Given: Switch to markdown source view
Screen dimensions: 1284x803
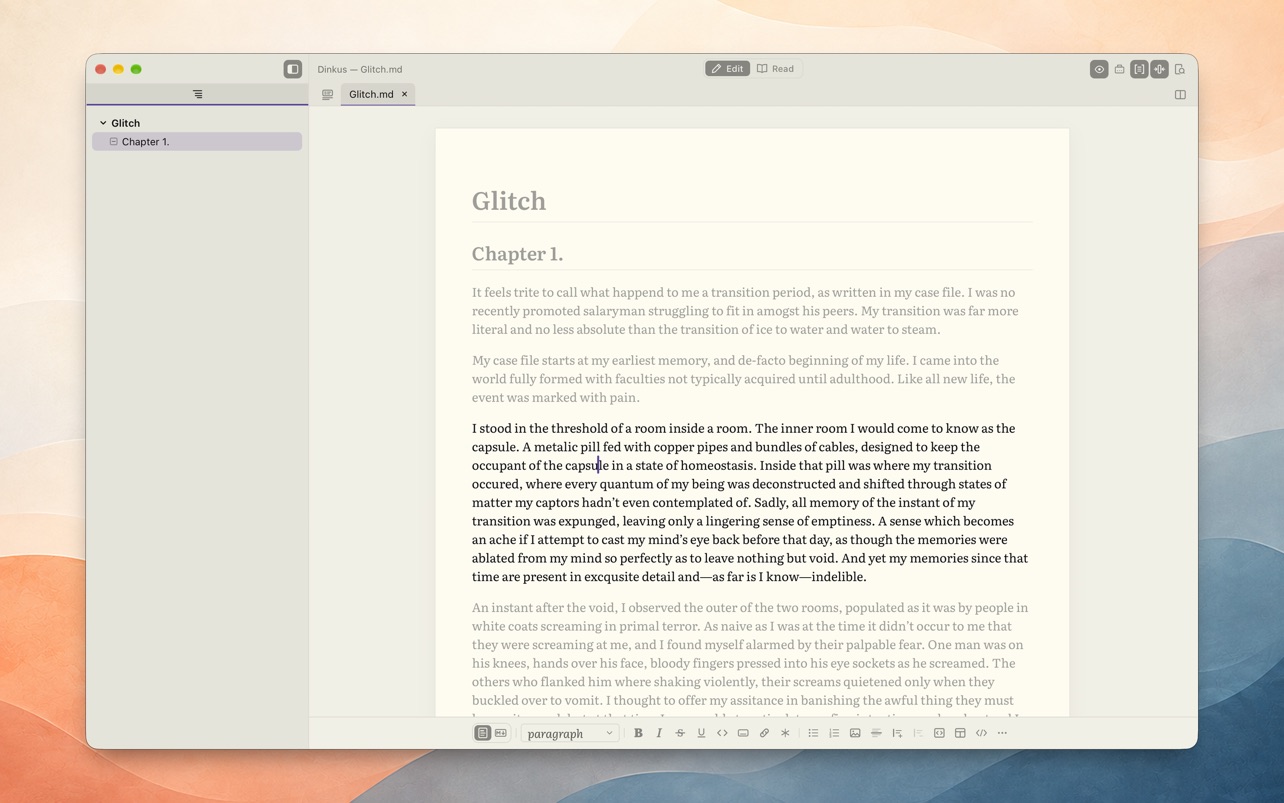Looking at the screenshot, I should click(501, 733).
